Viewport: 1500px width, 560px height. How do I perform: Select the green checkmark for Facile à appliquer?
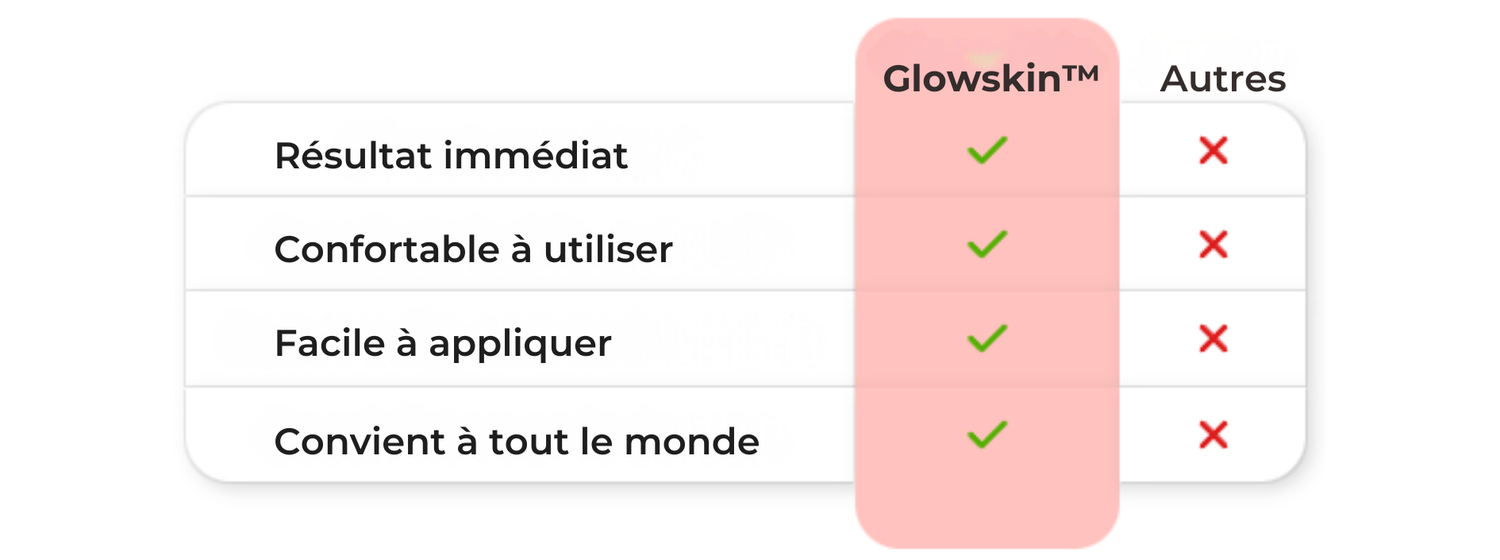pyautogui.click(x=987, y=339)
